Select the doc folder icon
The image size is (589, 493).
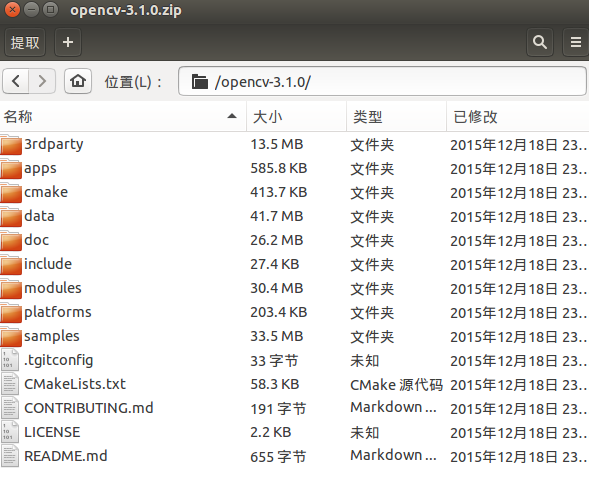tap(11, 241)
